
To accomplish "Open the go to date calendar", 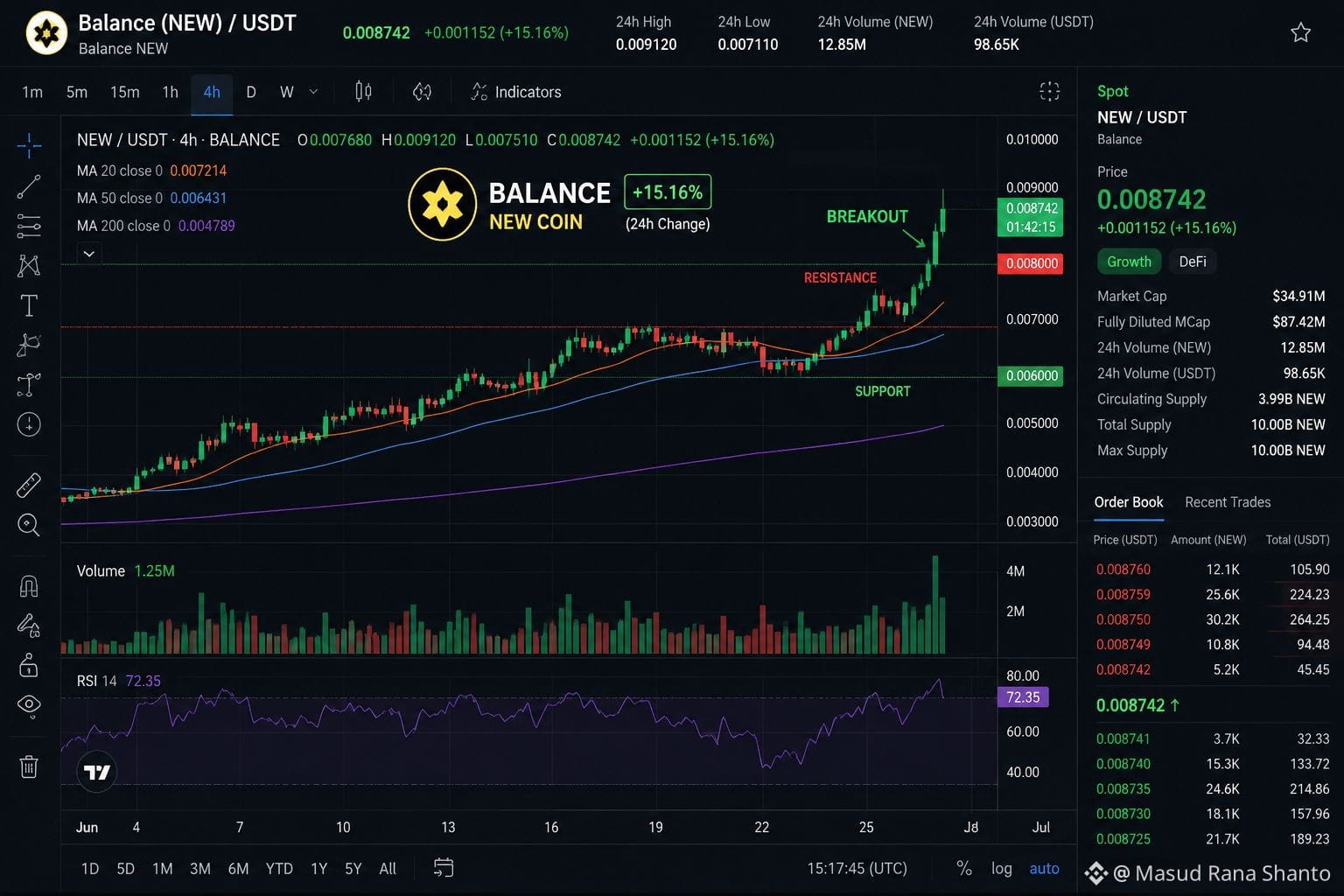I will (444, 868).
